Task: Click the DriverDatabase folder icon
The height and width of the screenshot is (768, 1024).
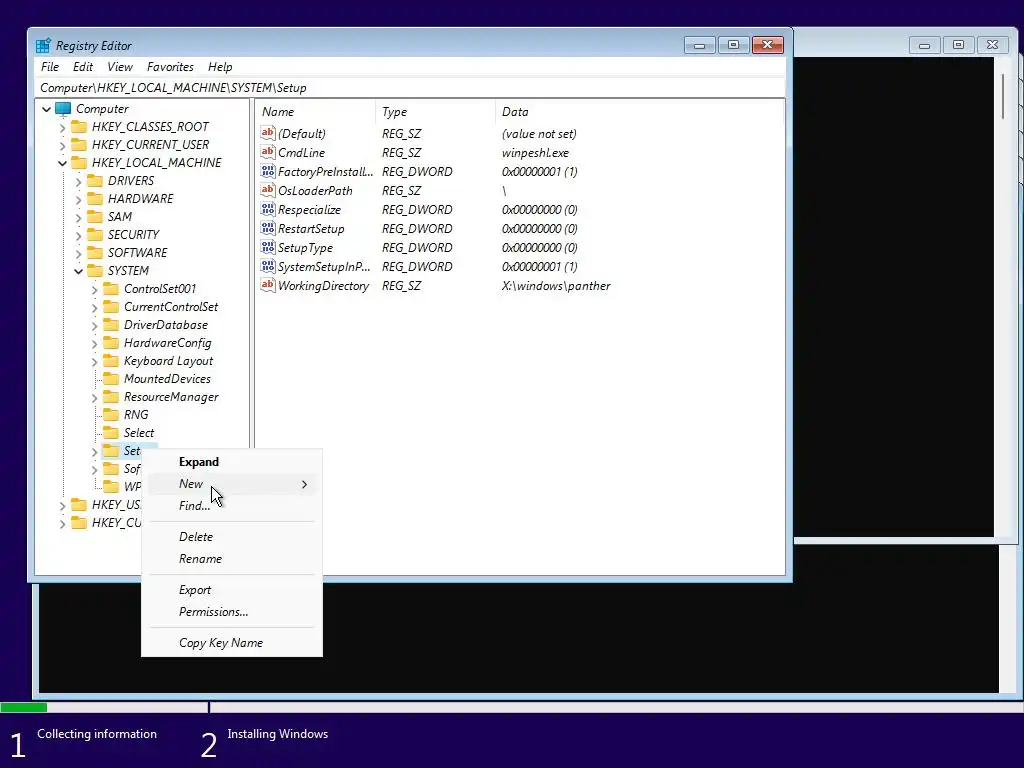Action: [x=111, y=325]
